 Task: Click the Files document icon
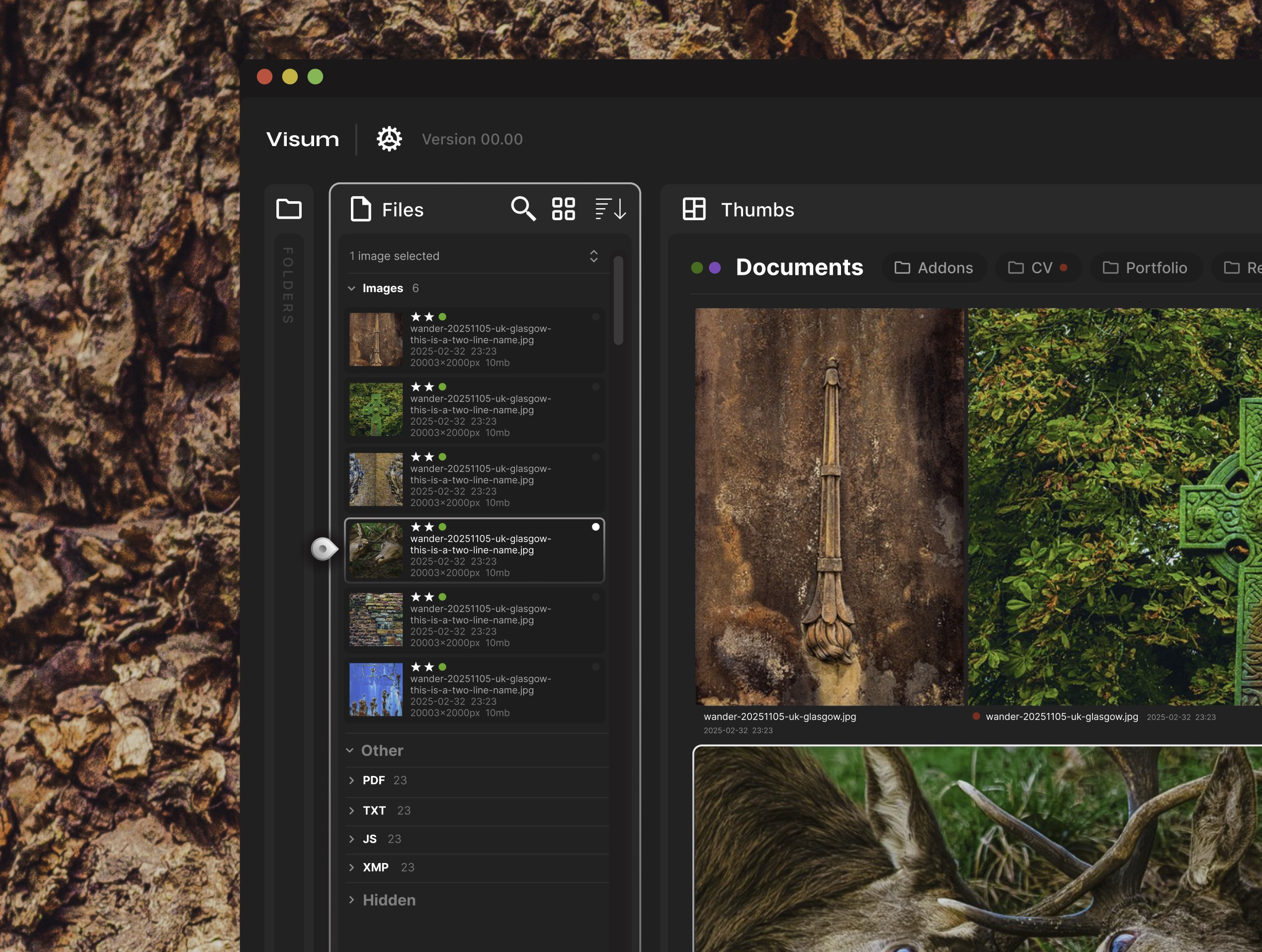click(x=360, y=209)
